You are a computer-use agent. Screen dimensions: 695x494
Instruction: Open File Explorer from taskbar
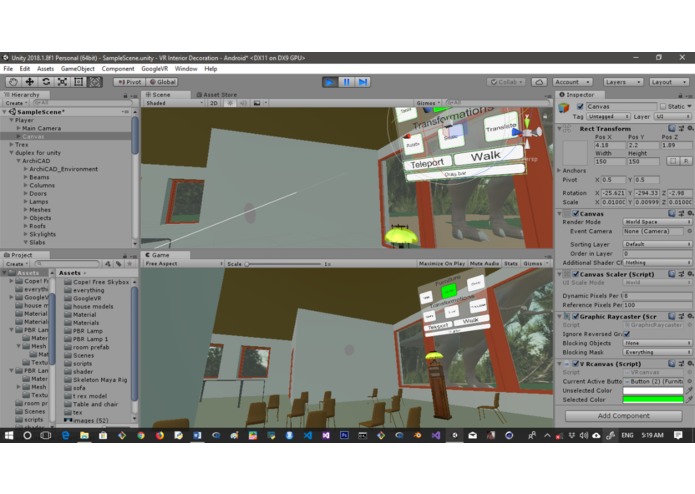click(x=84, y=436)
